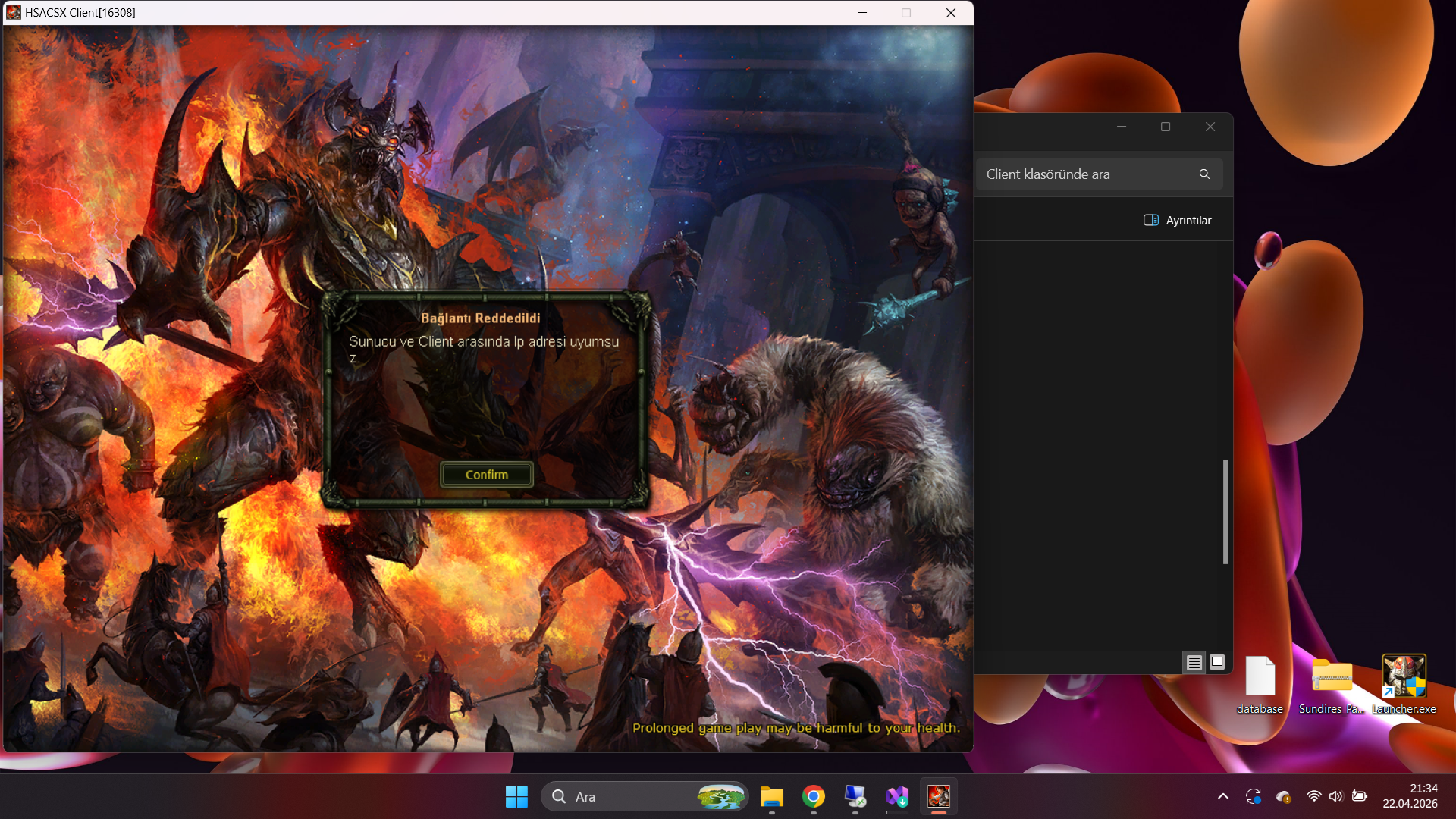Screen dimensions: 1456x819
Task: Open the volume speaker tray icon
Action: 1335,796
